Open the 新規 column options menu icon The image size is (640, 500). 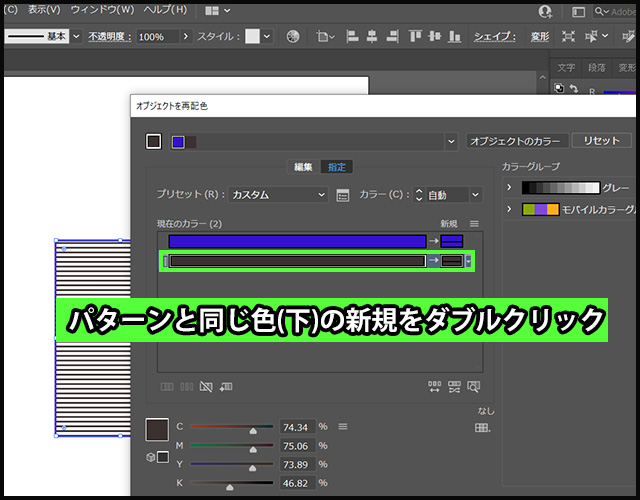tap(474, 224)
